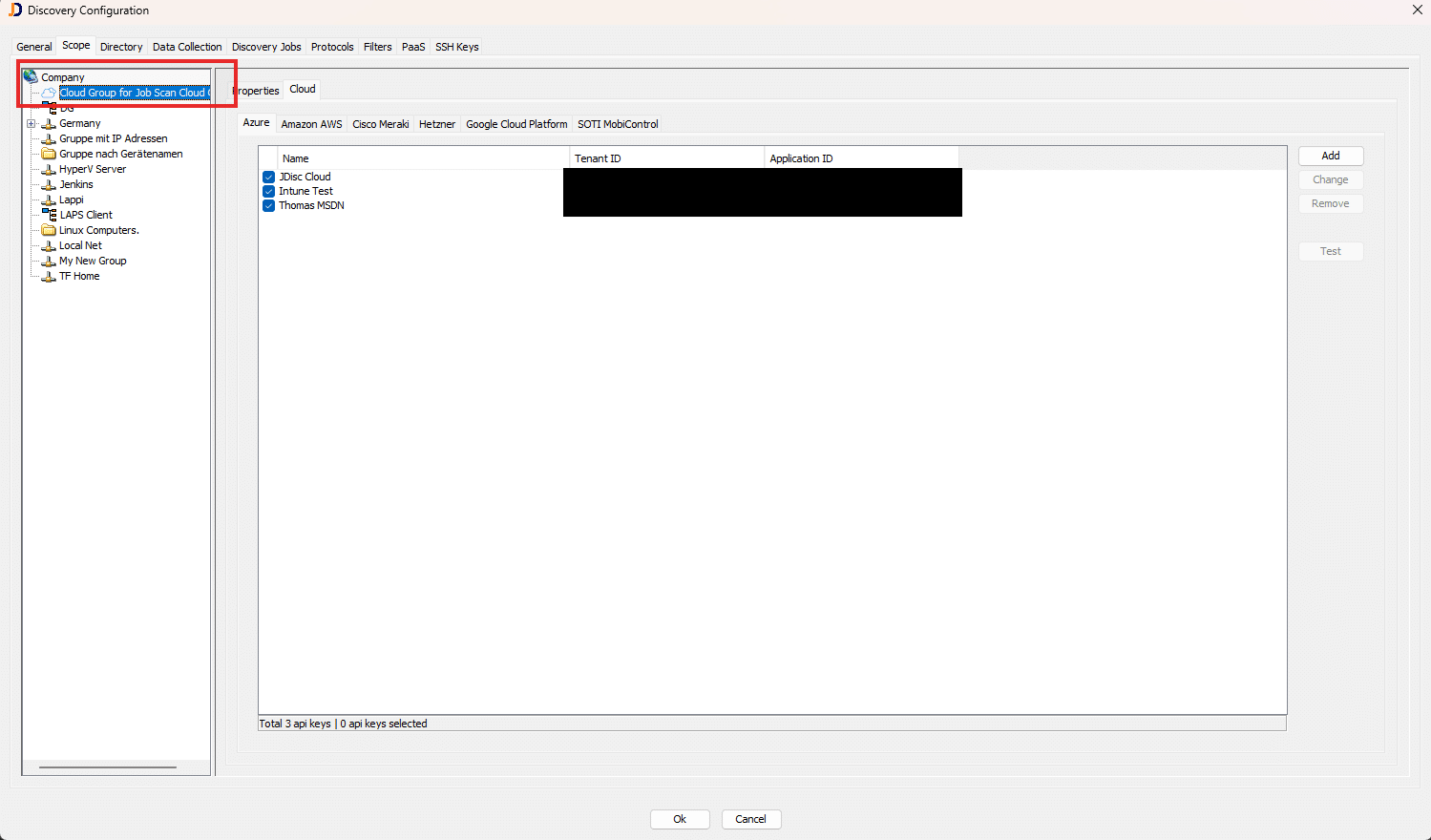Viewport: 1431px width, 840px height.
Task: Disable the Intune Test API key
Action: click(x=268, y=191)
